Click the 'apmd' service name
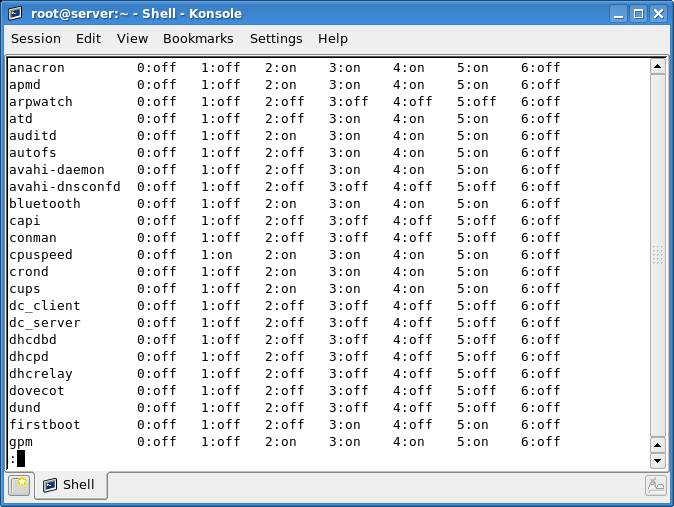Screen dimensions: 674x507 25,85
